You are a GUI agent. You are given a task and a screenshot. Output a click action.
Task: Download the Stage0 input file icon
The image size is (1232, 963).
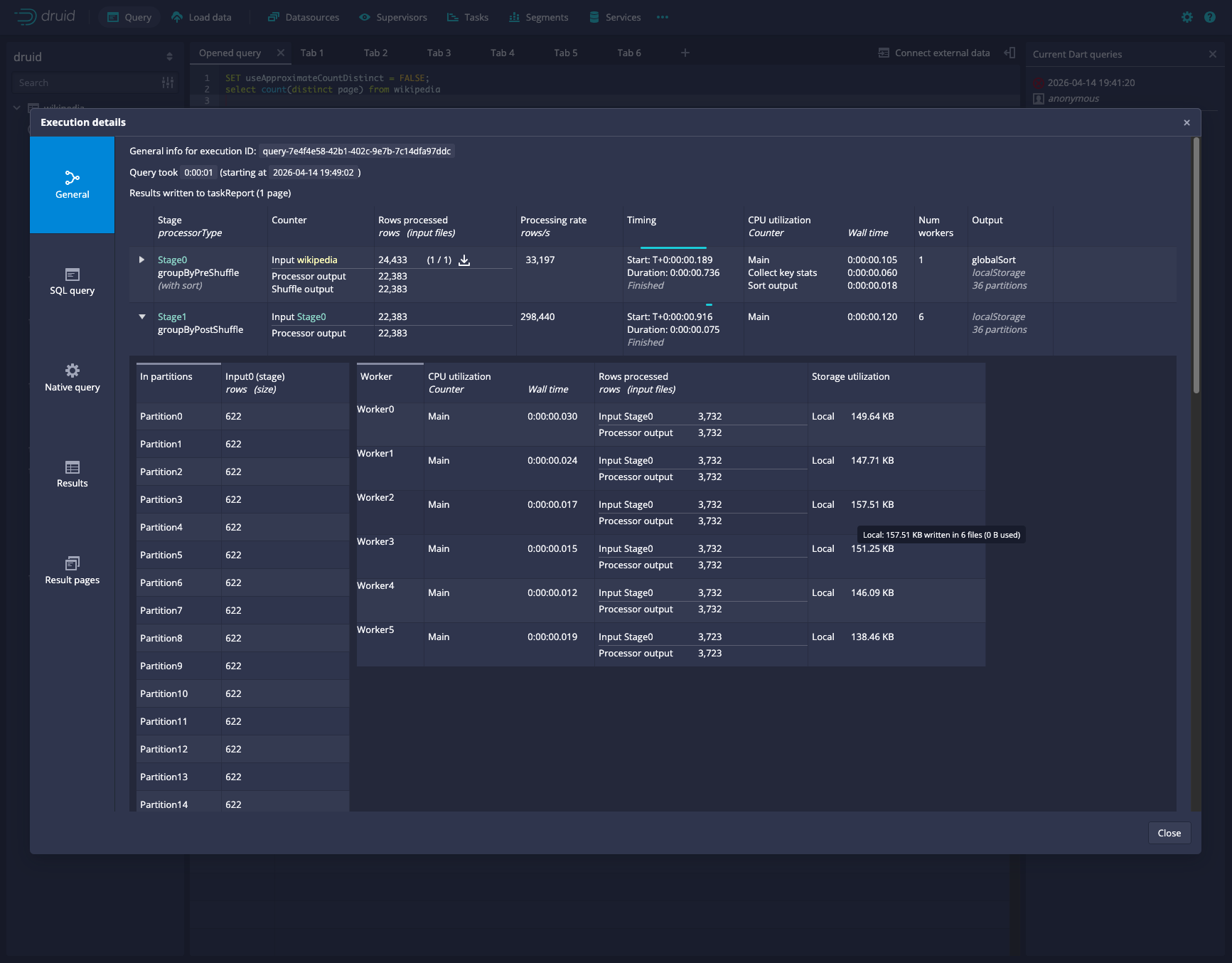[x=464, y=260]
